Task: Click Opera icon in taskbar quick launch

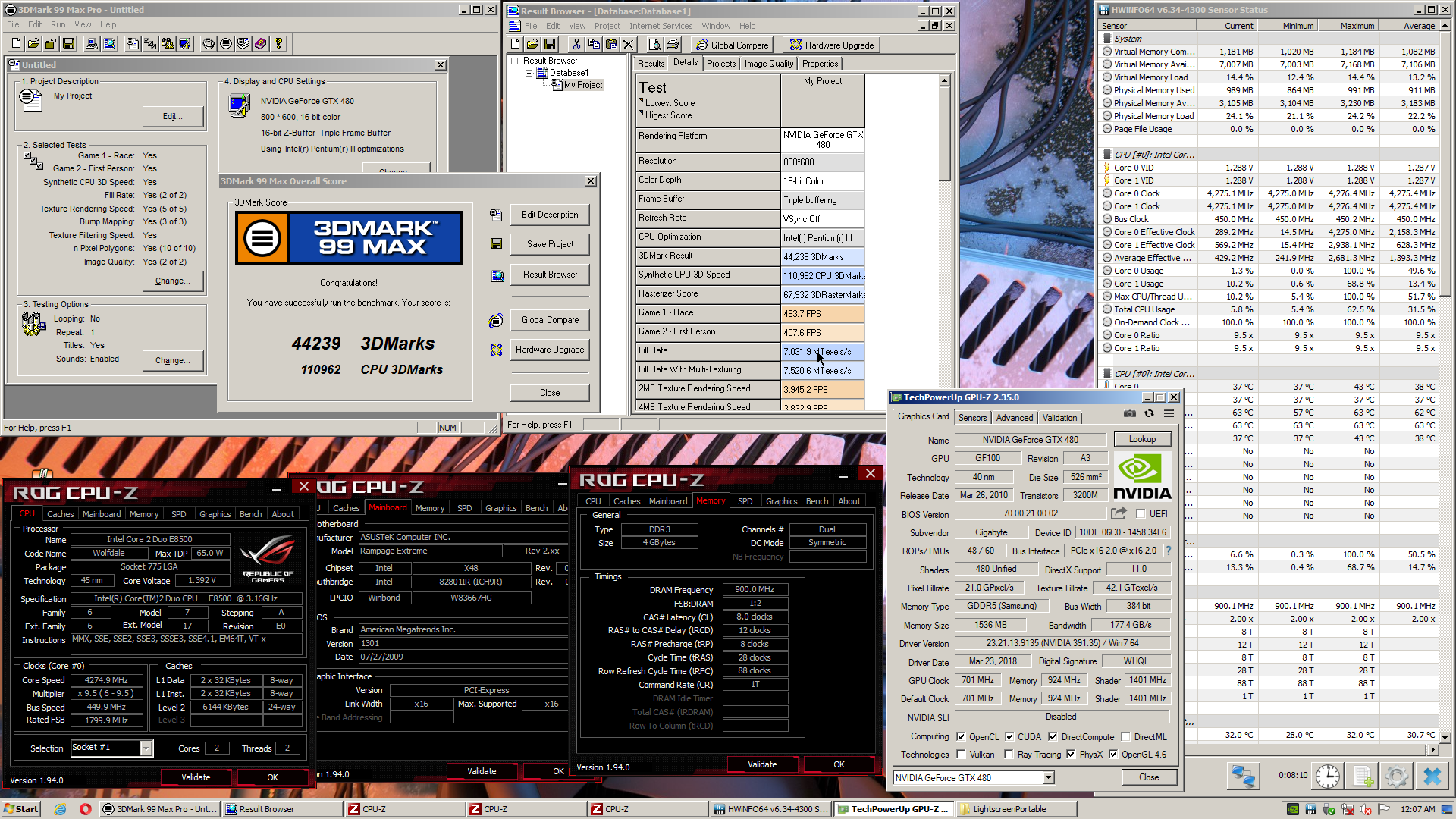Action: pyautogui.click(x=86, y=809)
